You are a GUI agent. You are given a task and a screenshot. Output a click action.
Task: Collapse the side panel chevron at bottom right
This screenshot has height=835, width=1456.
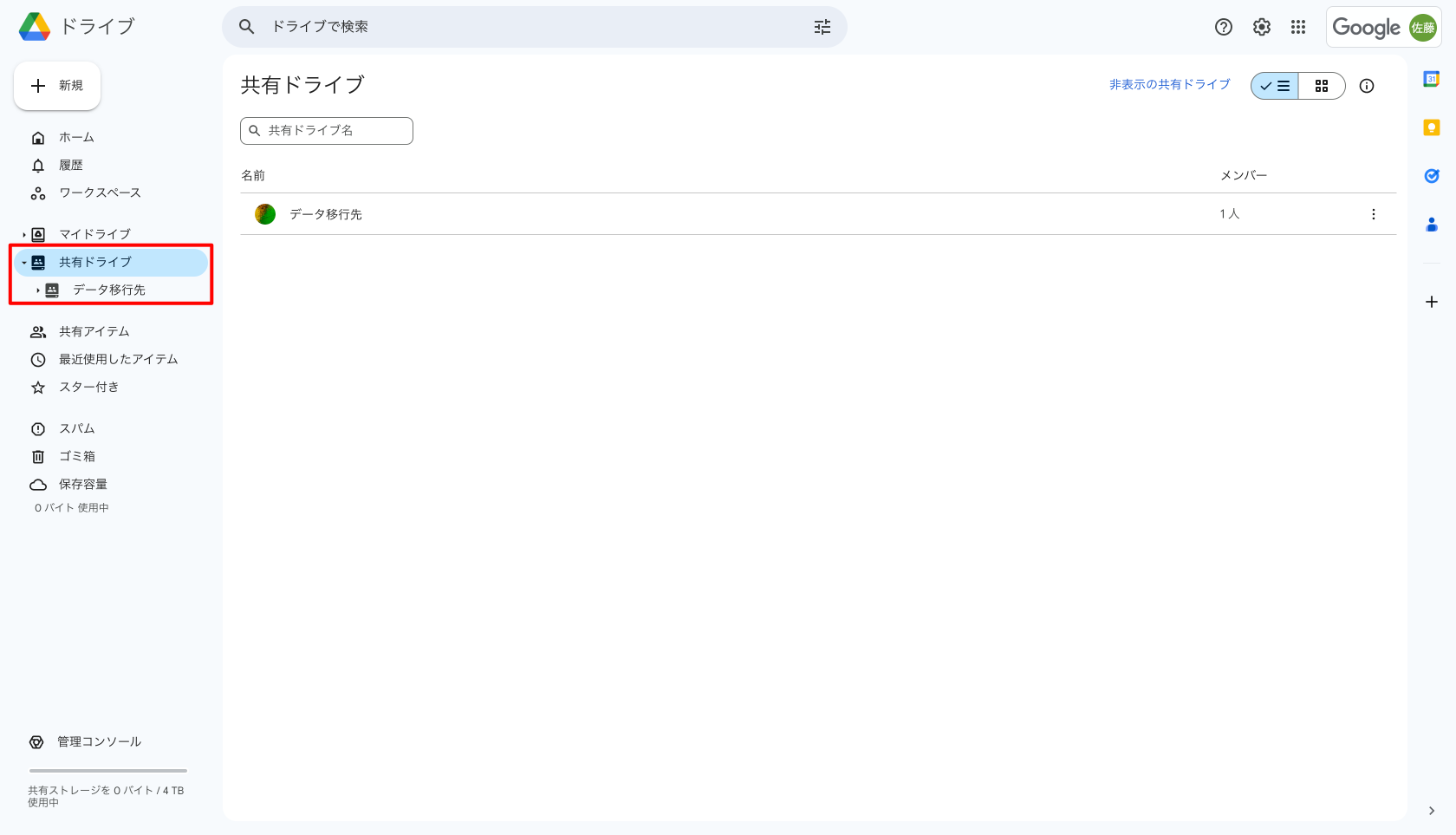pos(1432,811)
